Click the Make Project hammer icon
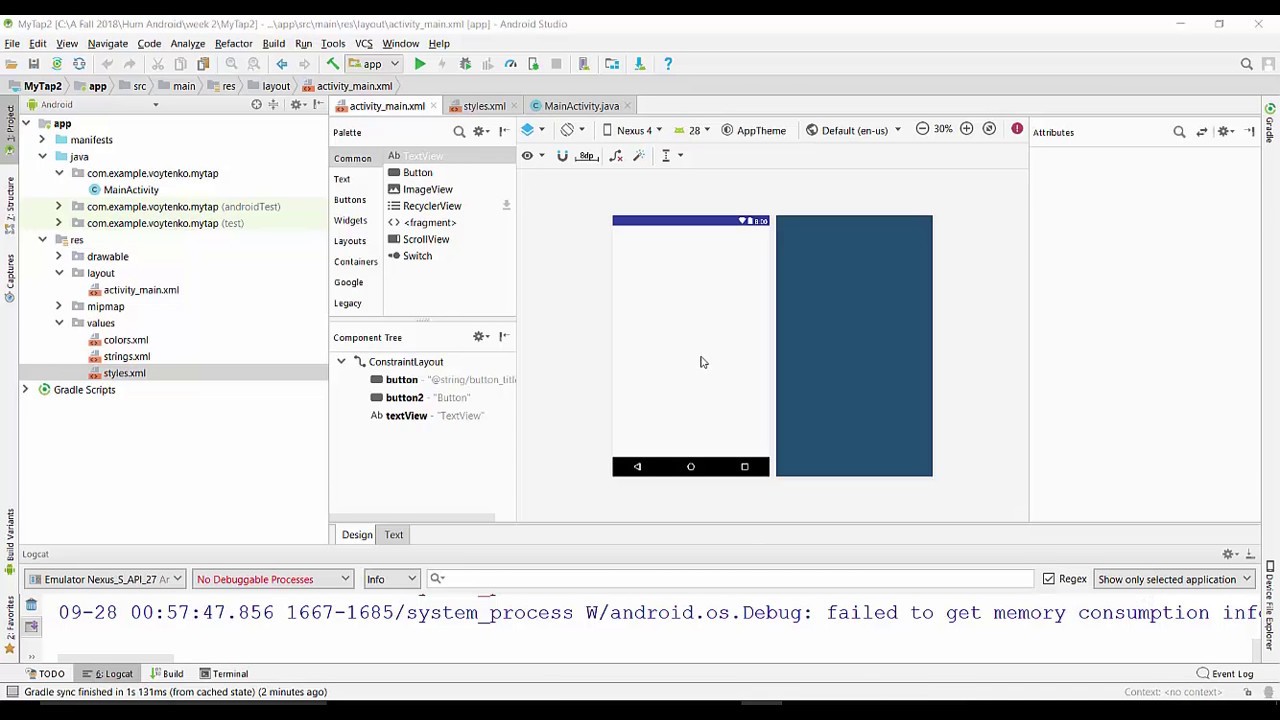The width and height of the screenshot is (1280, 720). (x=333, y=64)
